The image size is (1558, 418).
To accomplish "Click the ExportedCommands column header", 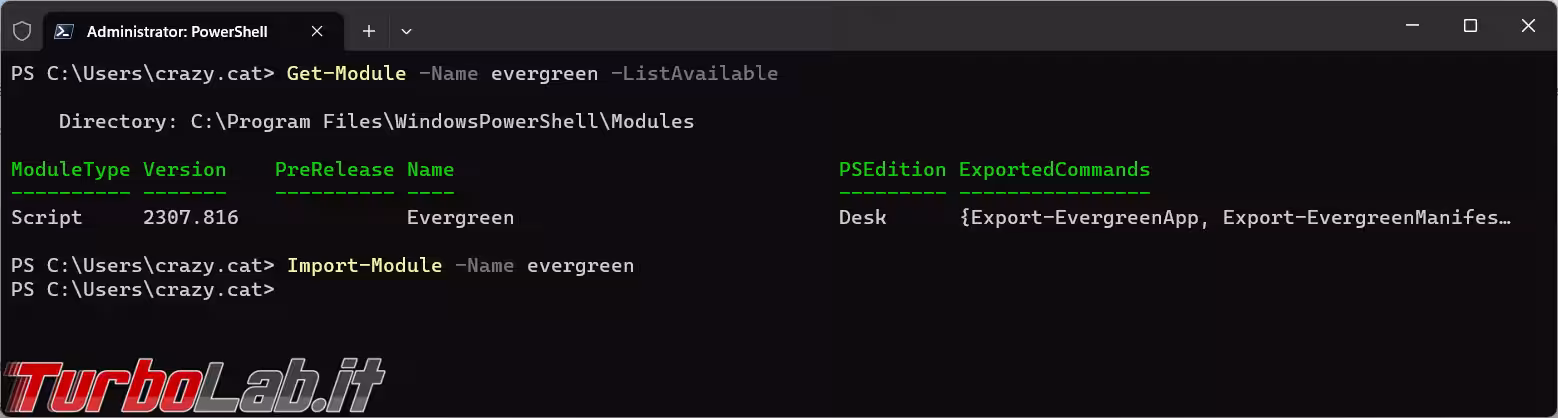I will (x=1054, y=170).
